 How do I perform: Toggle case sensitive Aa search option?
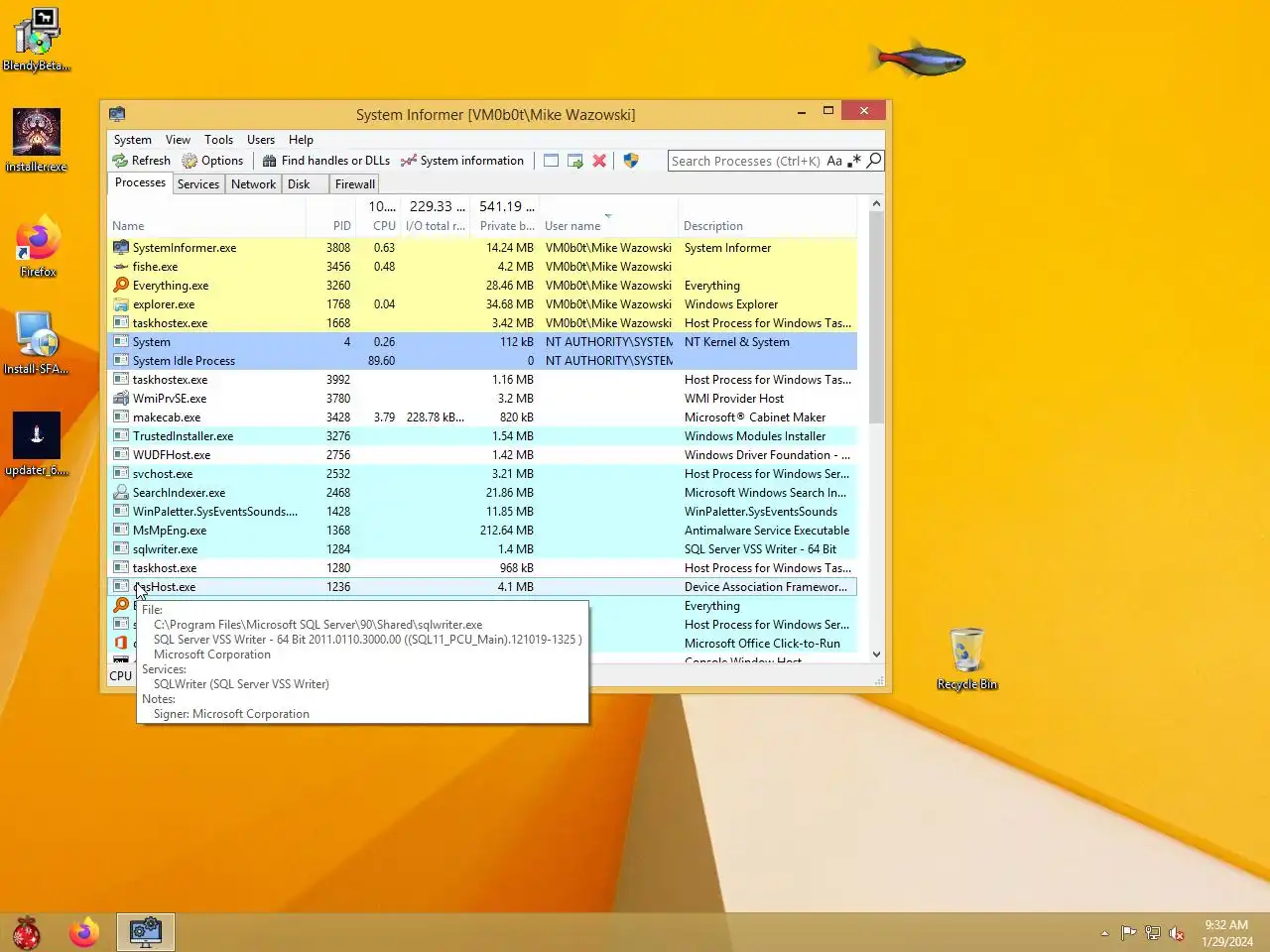coord(834,161)
